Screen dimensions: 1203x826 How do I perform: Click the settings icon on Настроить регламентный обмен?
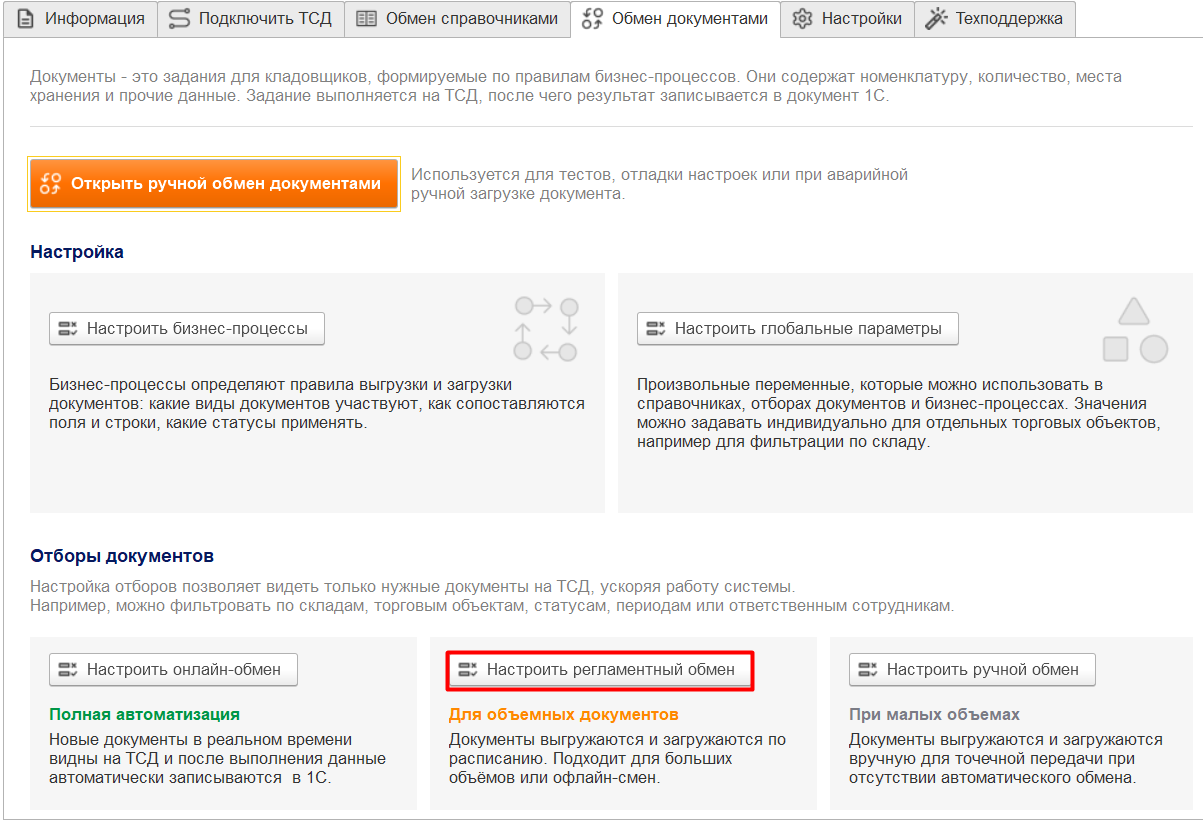point(468,669)
